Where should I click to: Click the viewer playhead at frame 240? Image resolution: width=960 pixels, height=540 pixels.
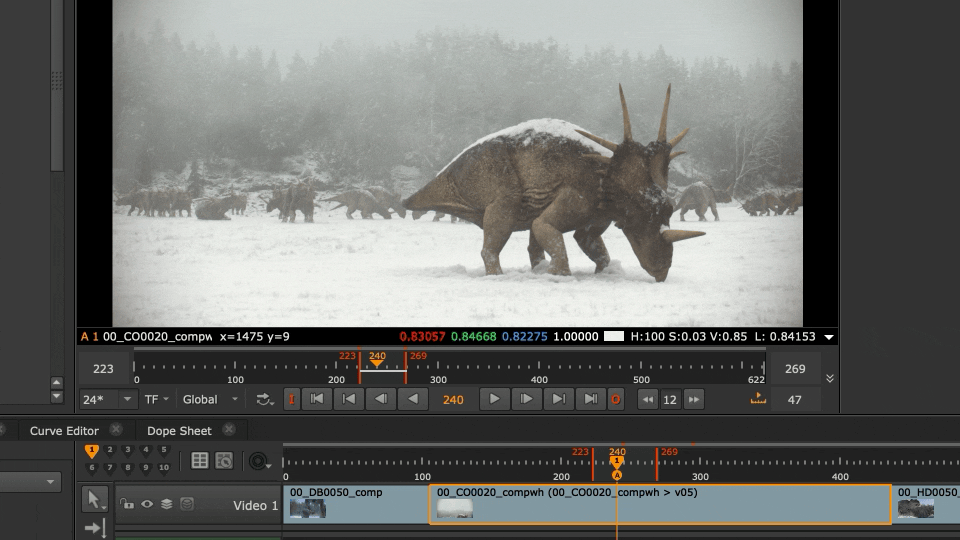tap(377, 363)
